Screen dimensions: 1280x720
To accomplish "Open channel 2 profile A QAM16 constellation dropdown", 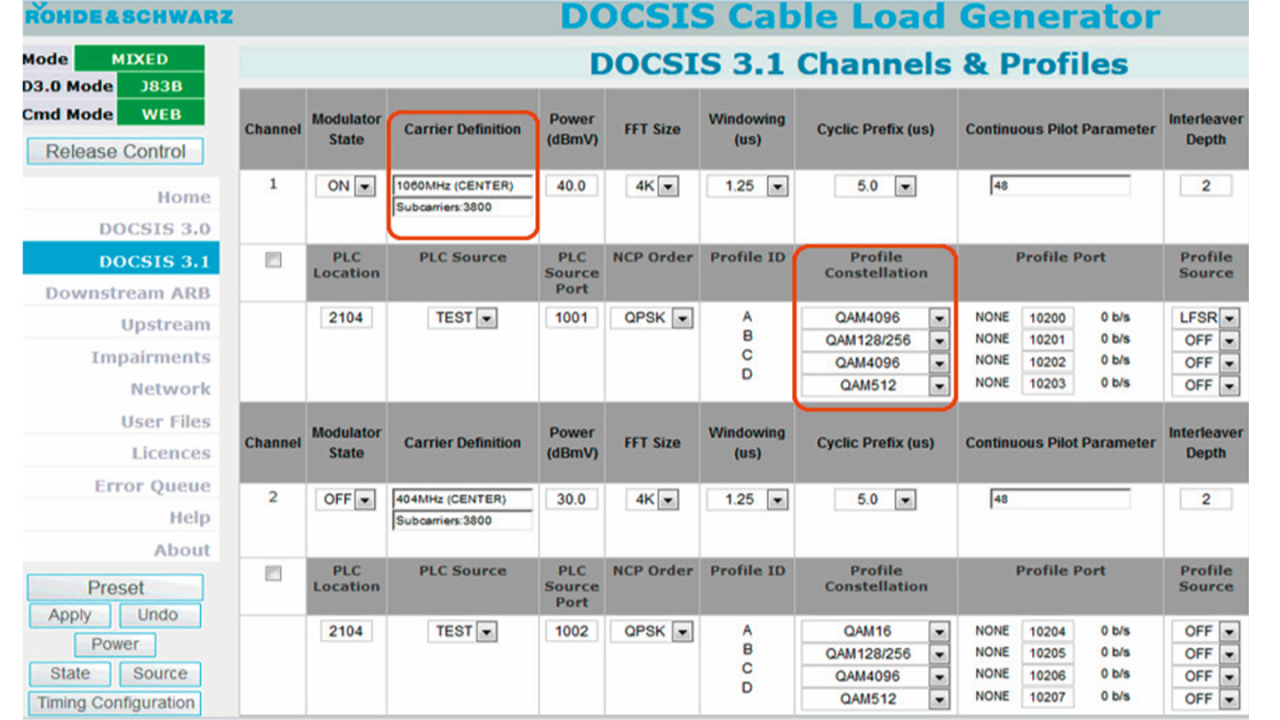I will [x=876, y=632].
